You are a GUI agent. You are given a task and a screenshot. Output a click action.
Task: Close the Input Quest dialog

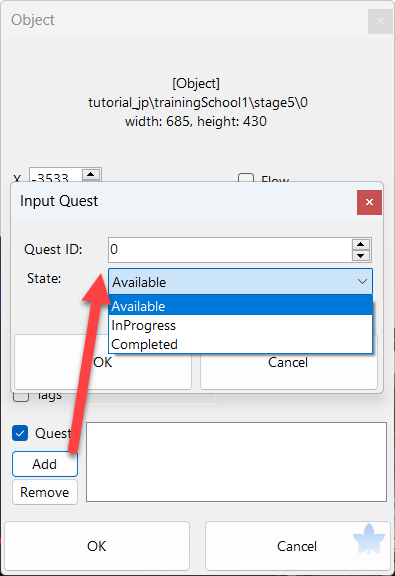pyautogui.click(x=369, y=202)
